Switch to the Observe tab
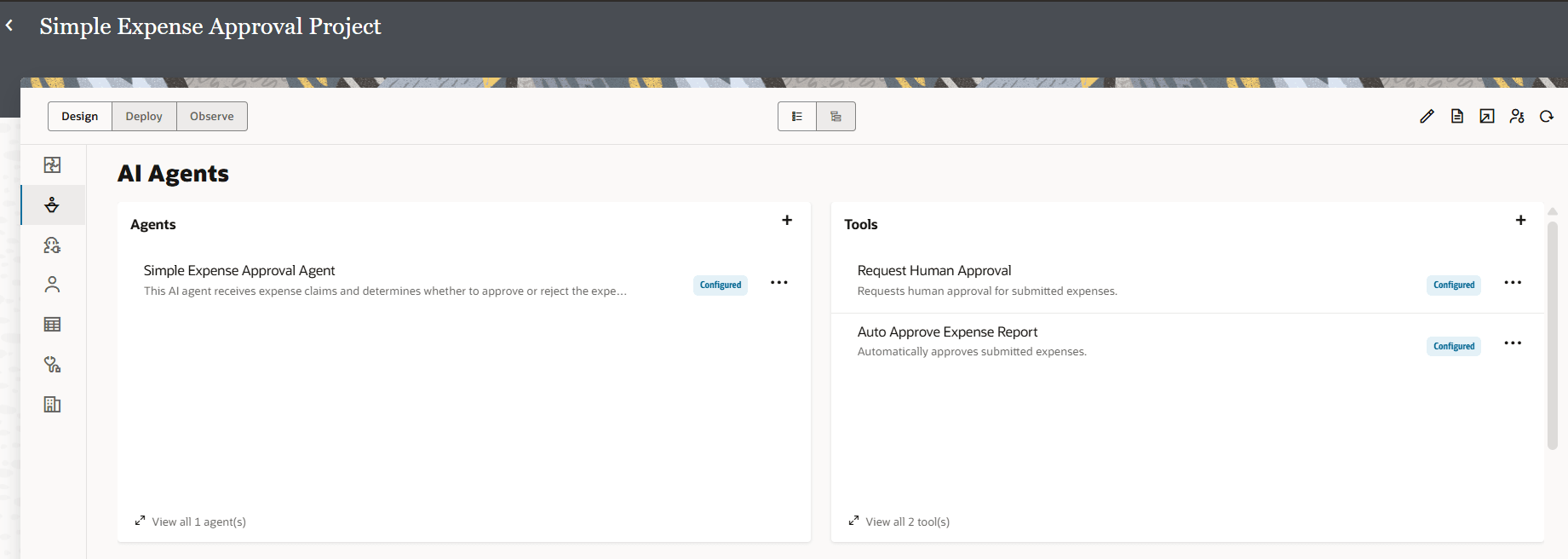 (x=212, y=117)
